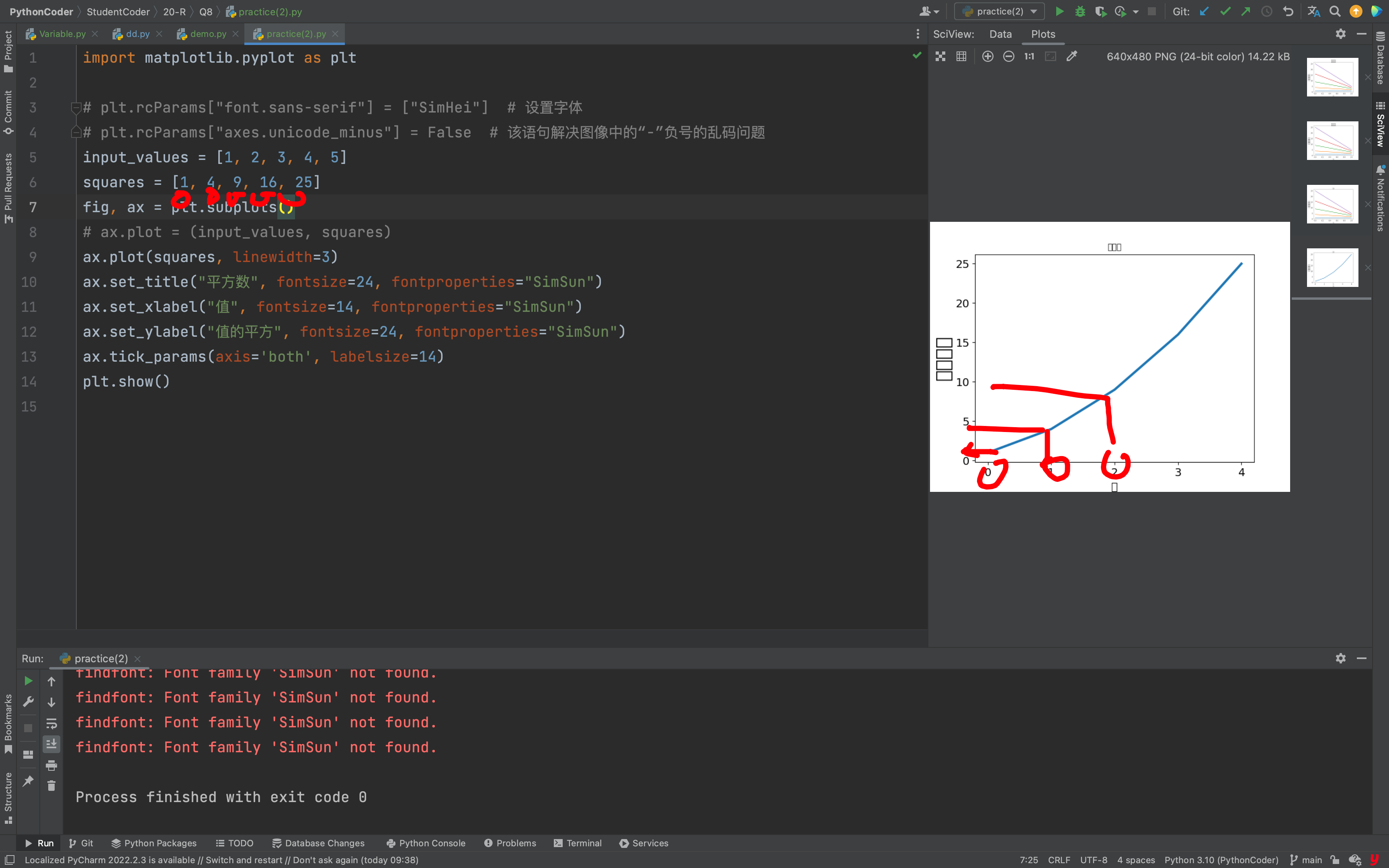
Task: Click the Git update project arrow
Action: [1204, 12]
